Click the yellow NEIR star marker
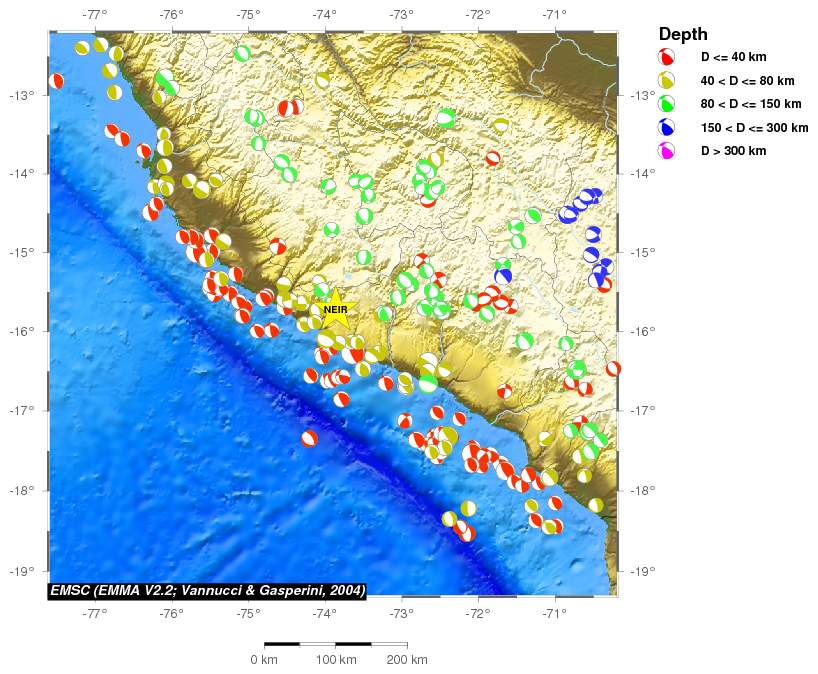Viewport: 818px width, 674px height. click(x=335, y=310)
